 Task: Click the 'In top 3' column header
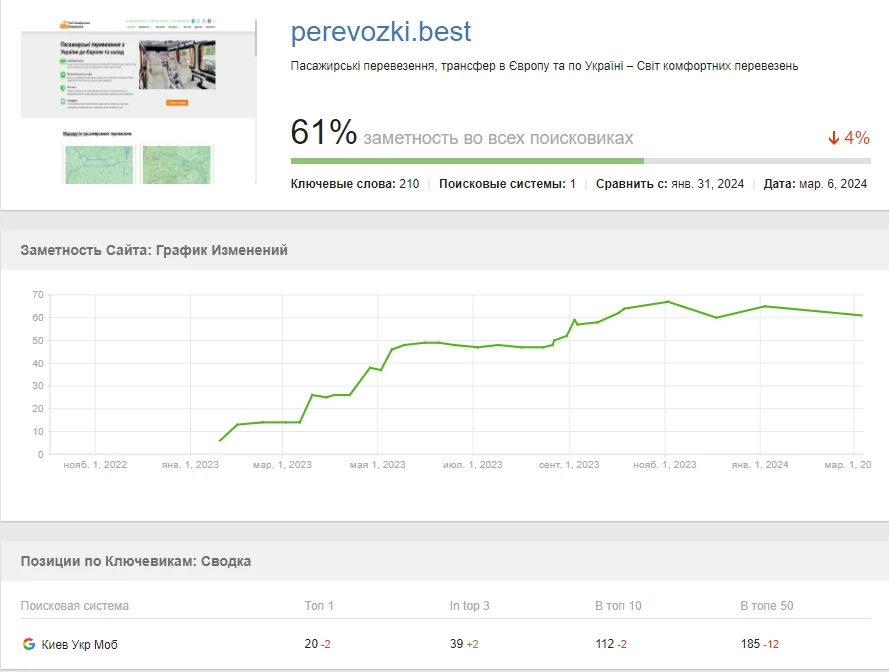pos(469,606)
